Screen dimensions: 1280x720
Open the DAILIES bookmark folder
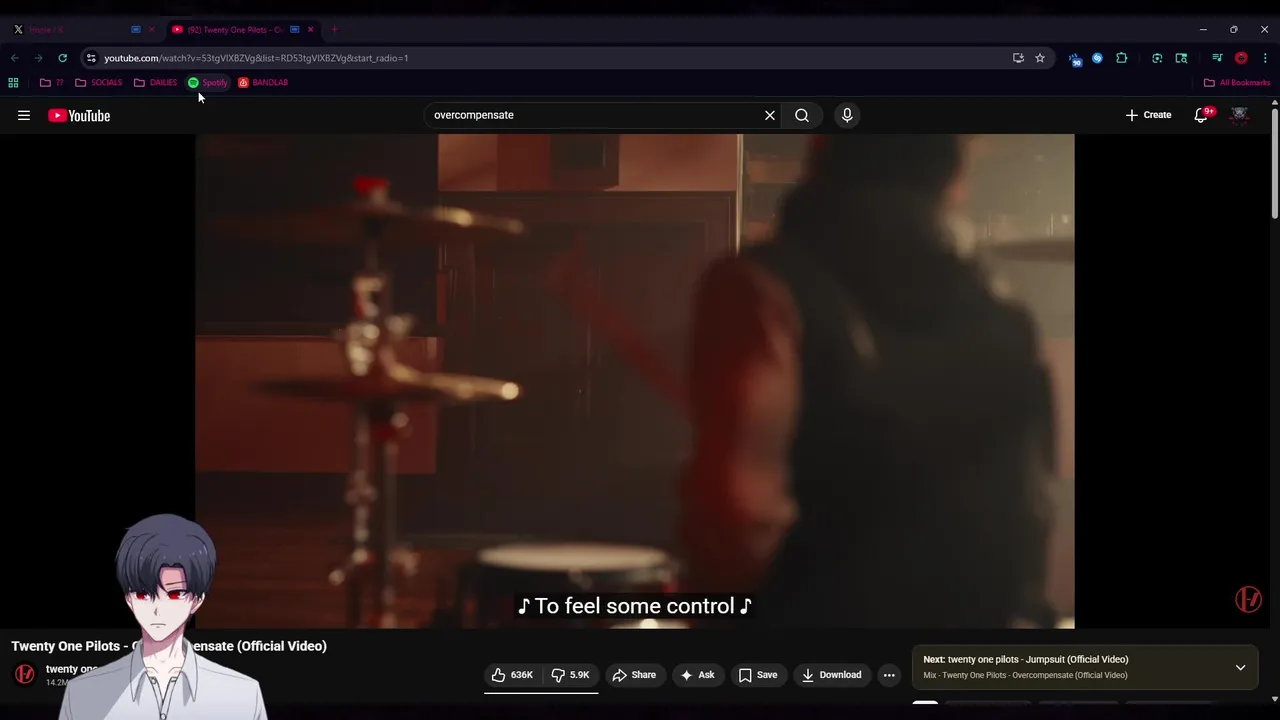(155, 83)
